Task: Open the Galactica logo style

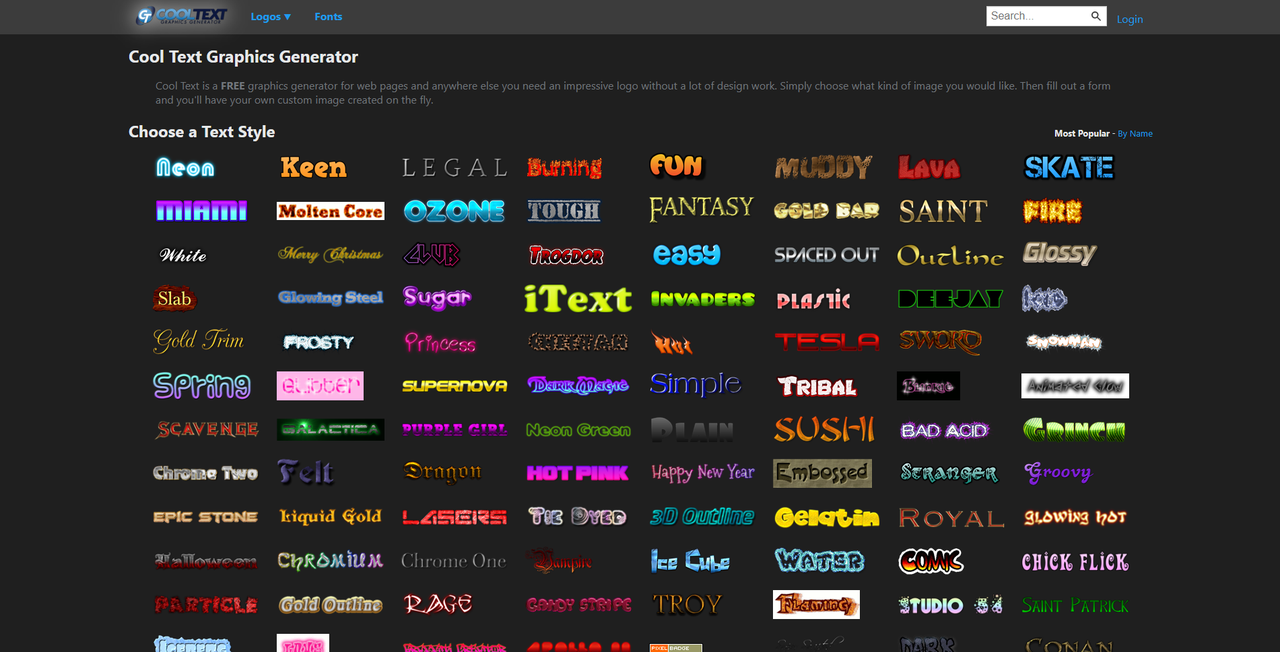Action: click(330, 429)
